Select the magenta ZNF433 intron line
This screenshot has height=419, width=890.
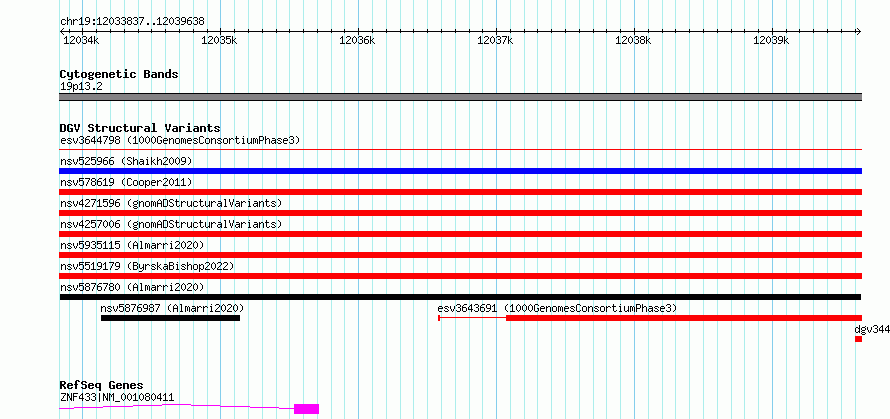coord(177,406)
